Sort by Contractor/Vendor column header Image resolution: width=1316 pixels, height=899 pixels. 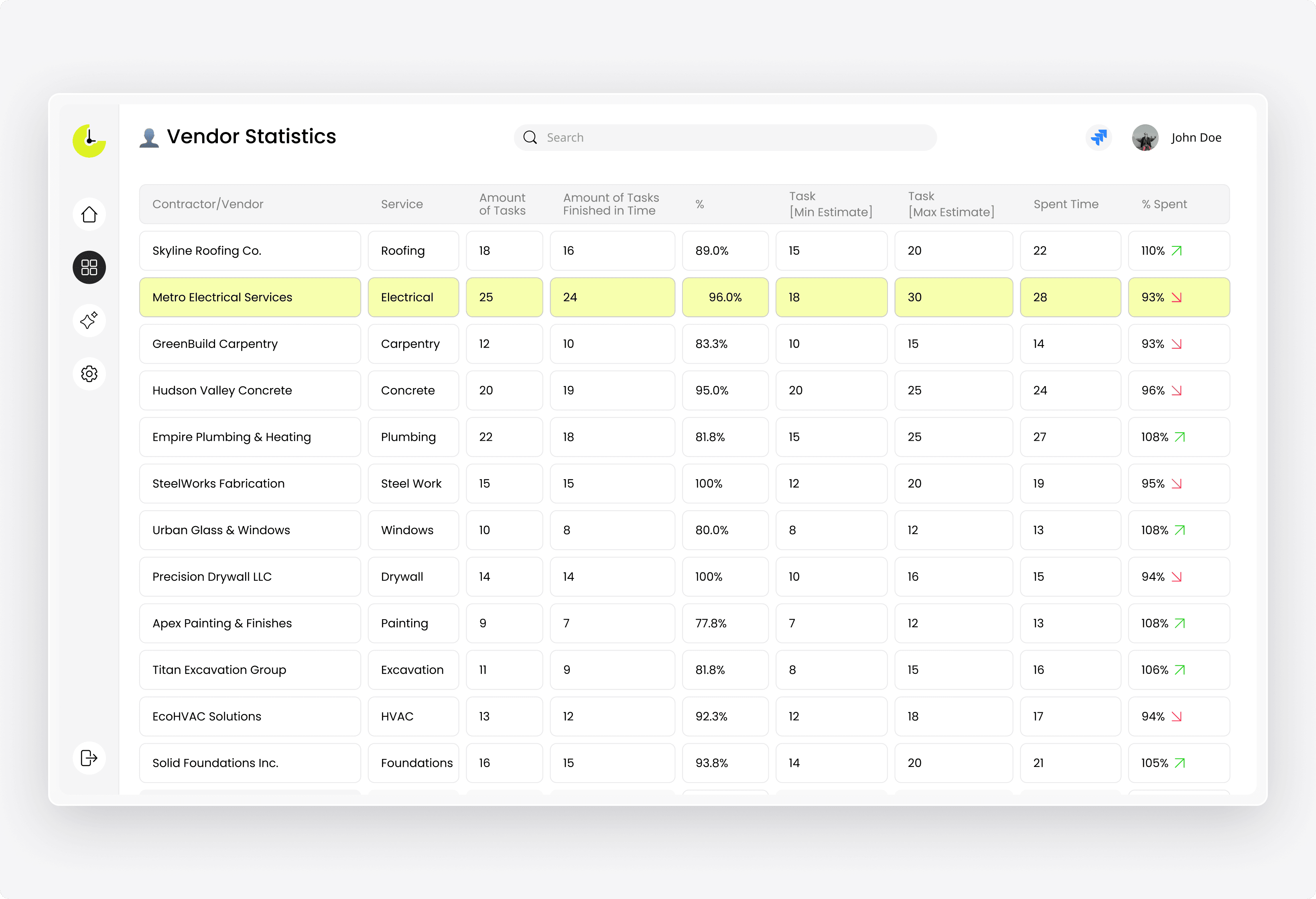208,204
